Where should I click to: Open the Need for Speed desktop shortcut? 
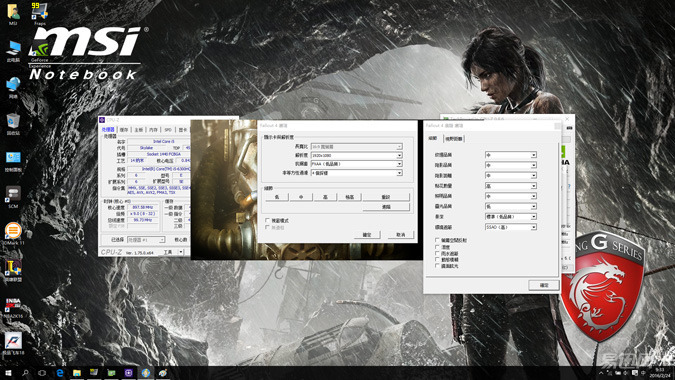pyautogui.click(x=13, y=342)
